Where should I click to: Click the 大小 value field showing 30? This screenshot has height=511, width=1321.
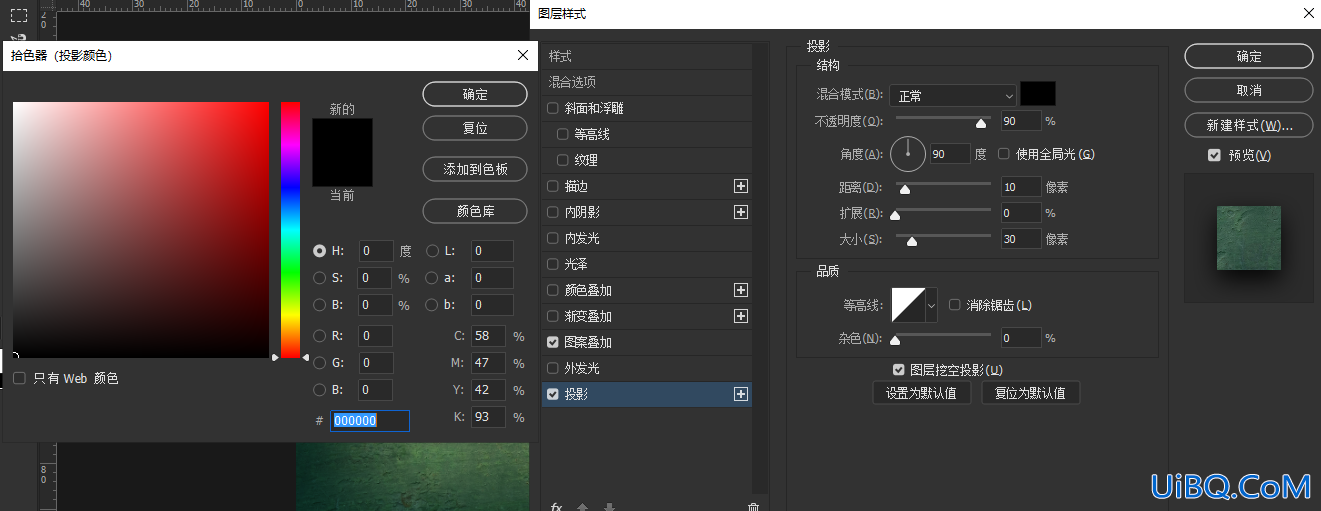click(1020, 240)
